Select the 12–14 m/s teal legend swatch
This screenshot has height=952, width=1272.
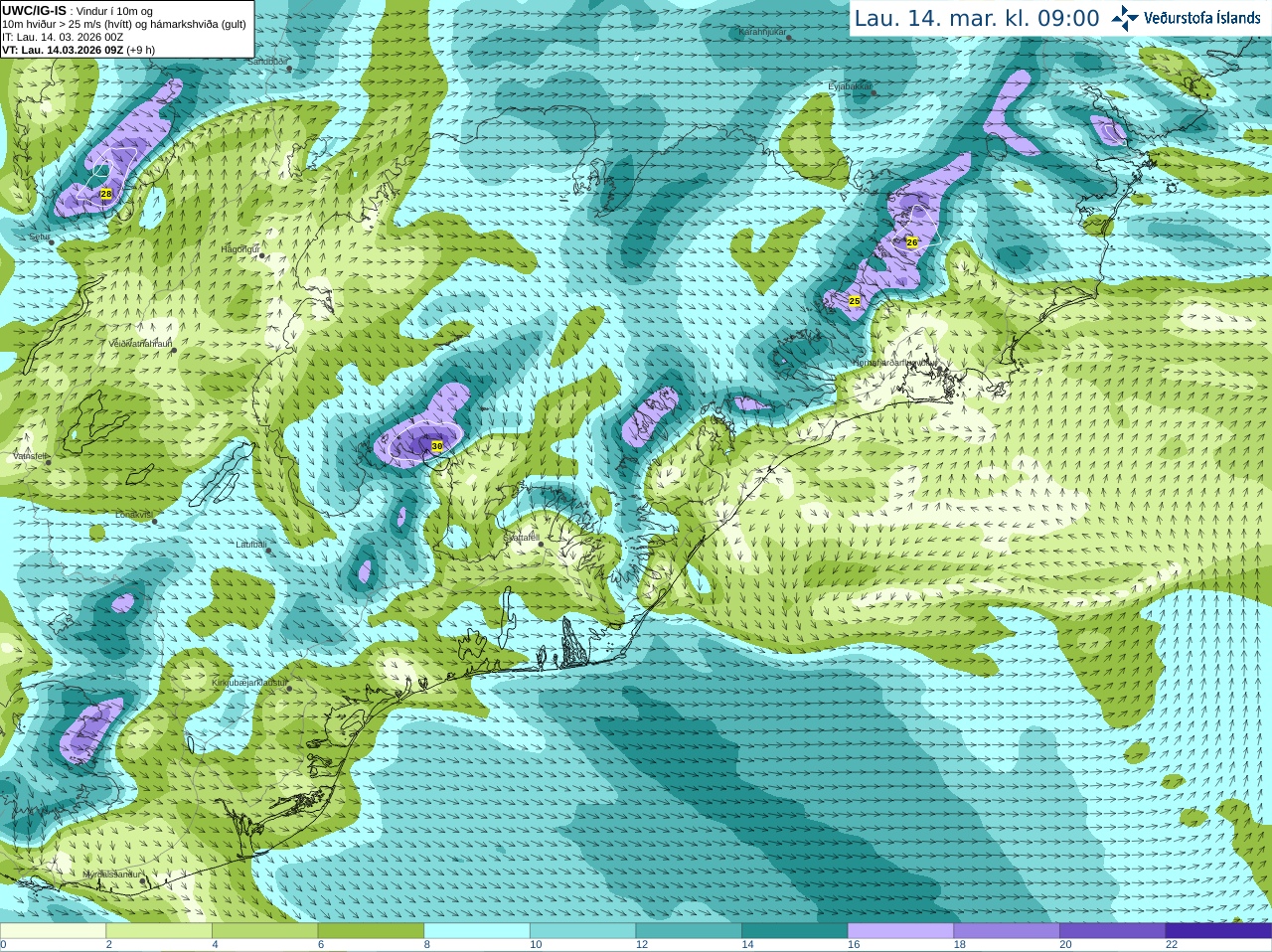tap(689, 931)
